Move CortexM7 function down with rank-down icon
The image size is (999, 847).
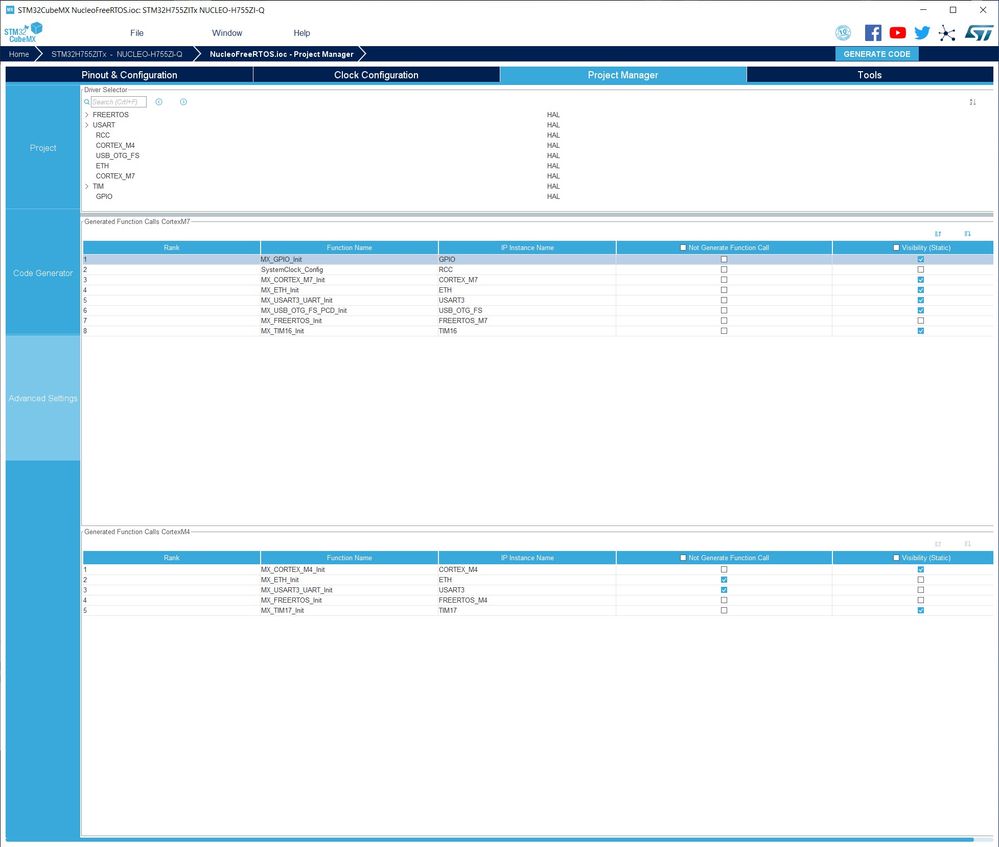pos(967,234)
